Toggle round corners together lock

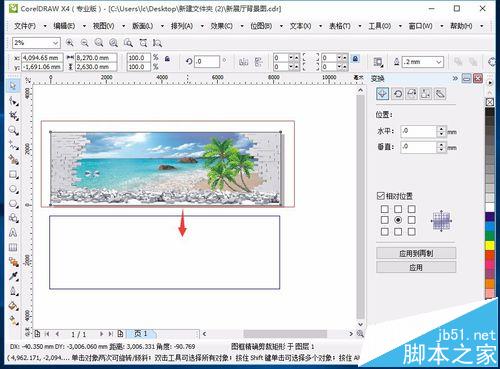coord(356,59)
